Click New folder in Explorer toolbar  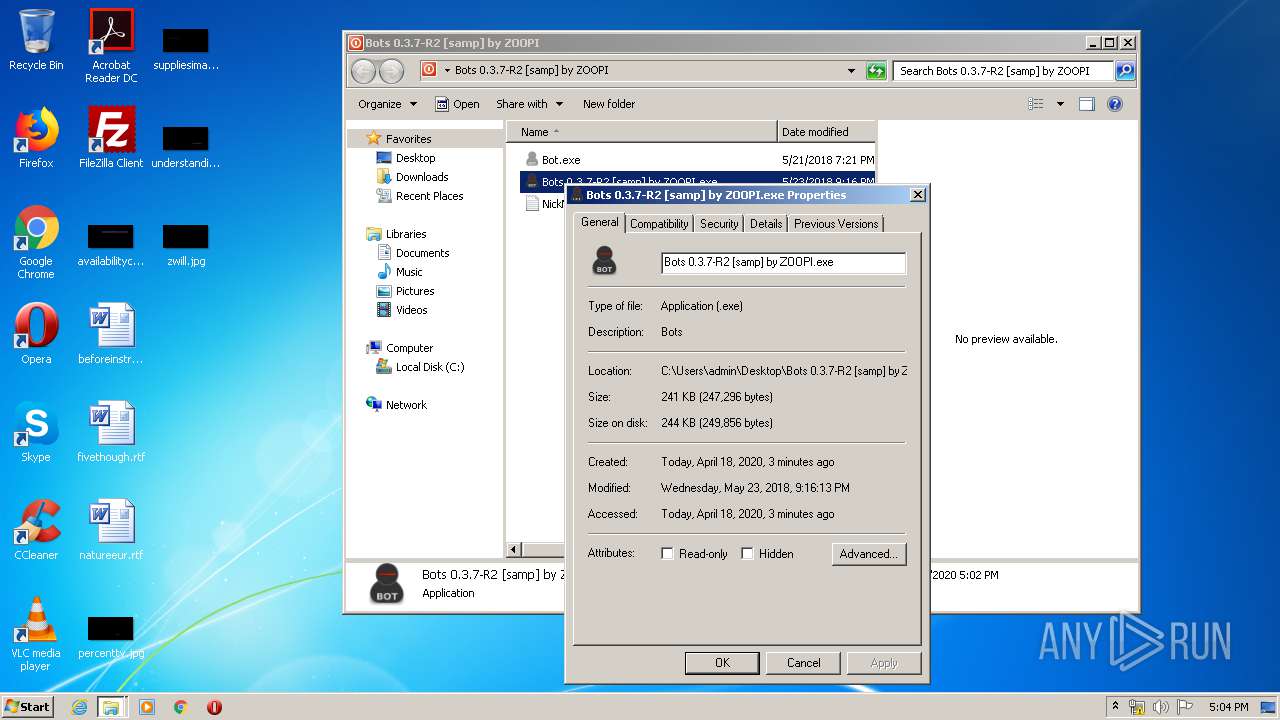(609, 104)
